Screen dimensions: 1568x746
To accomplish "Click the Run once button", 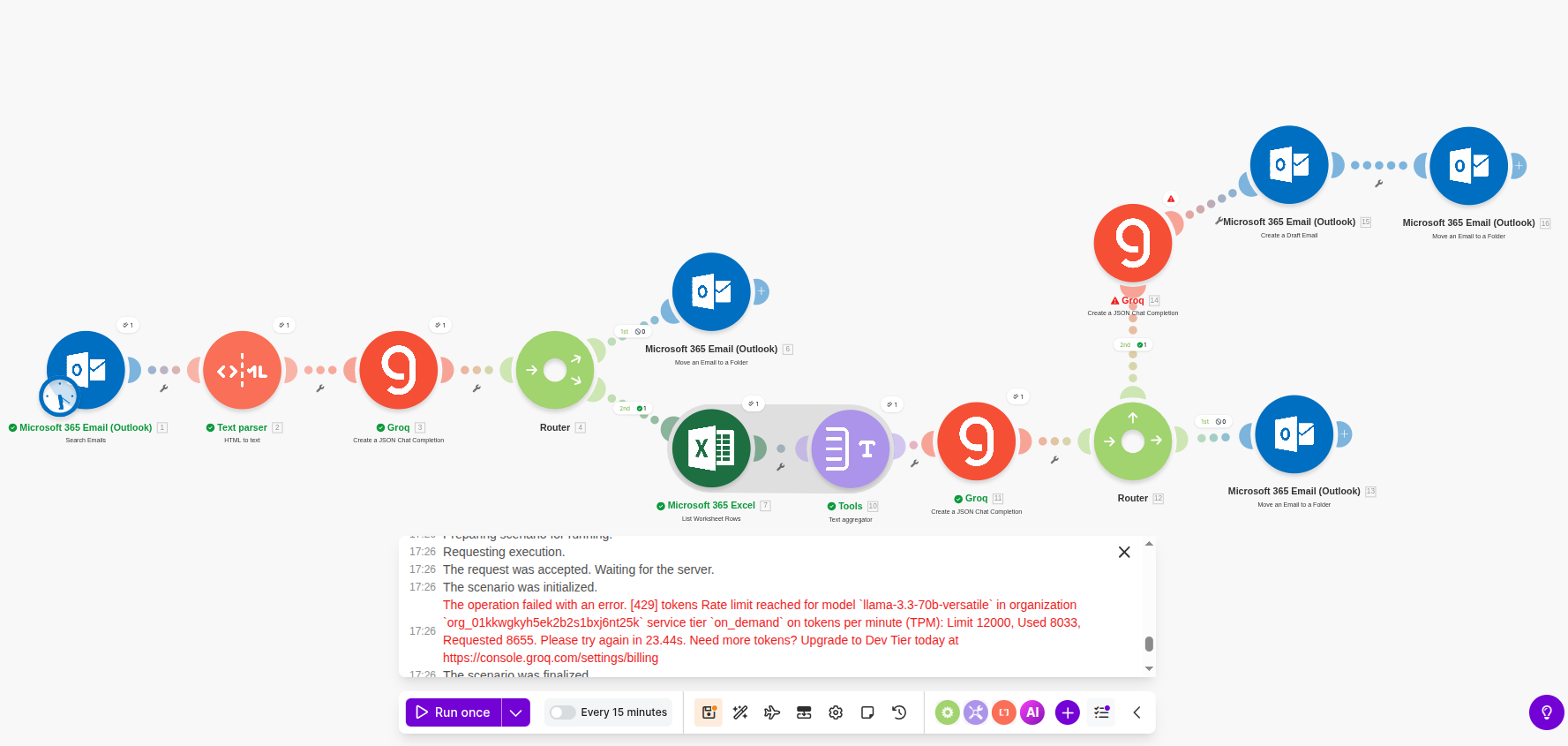I will pyautogui.click(x=454, y=712).
